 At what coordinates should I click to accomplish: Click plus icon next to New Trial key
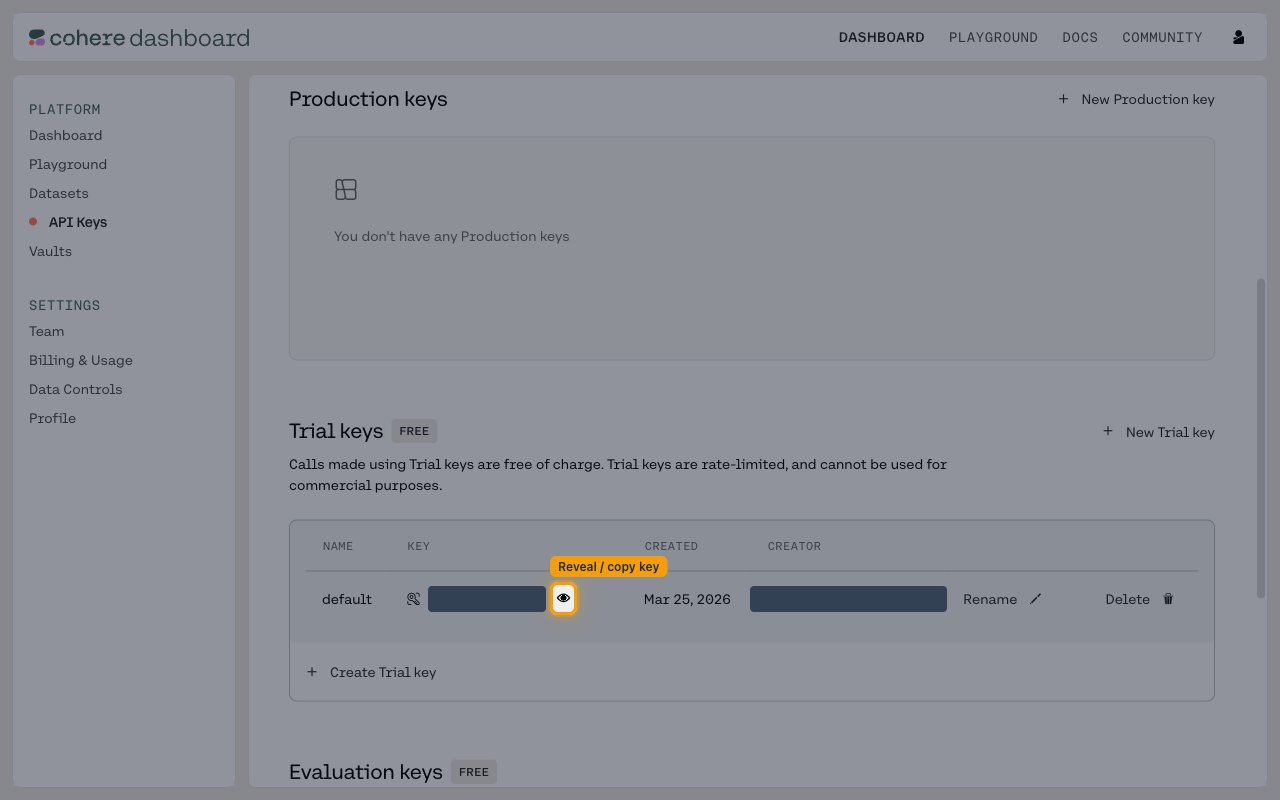click(1107, 431)
